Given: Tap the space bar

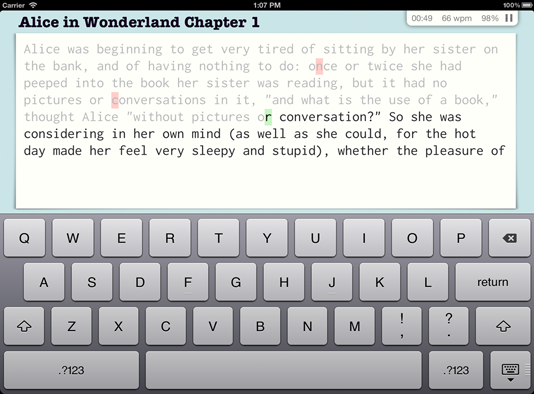Looking at the screenshot, I should coord(284,370).
